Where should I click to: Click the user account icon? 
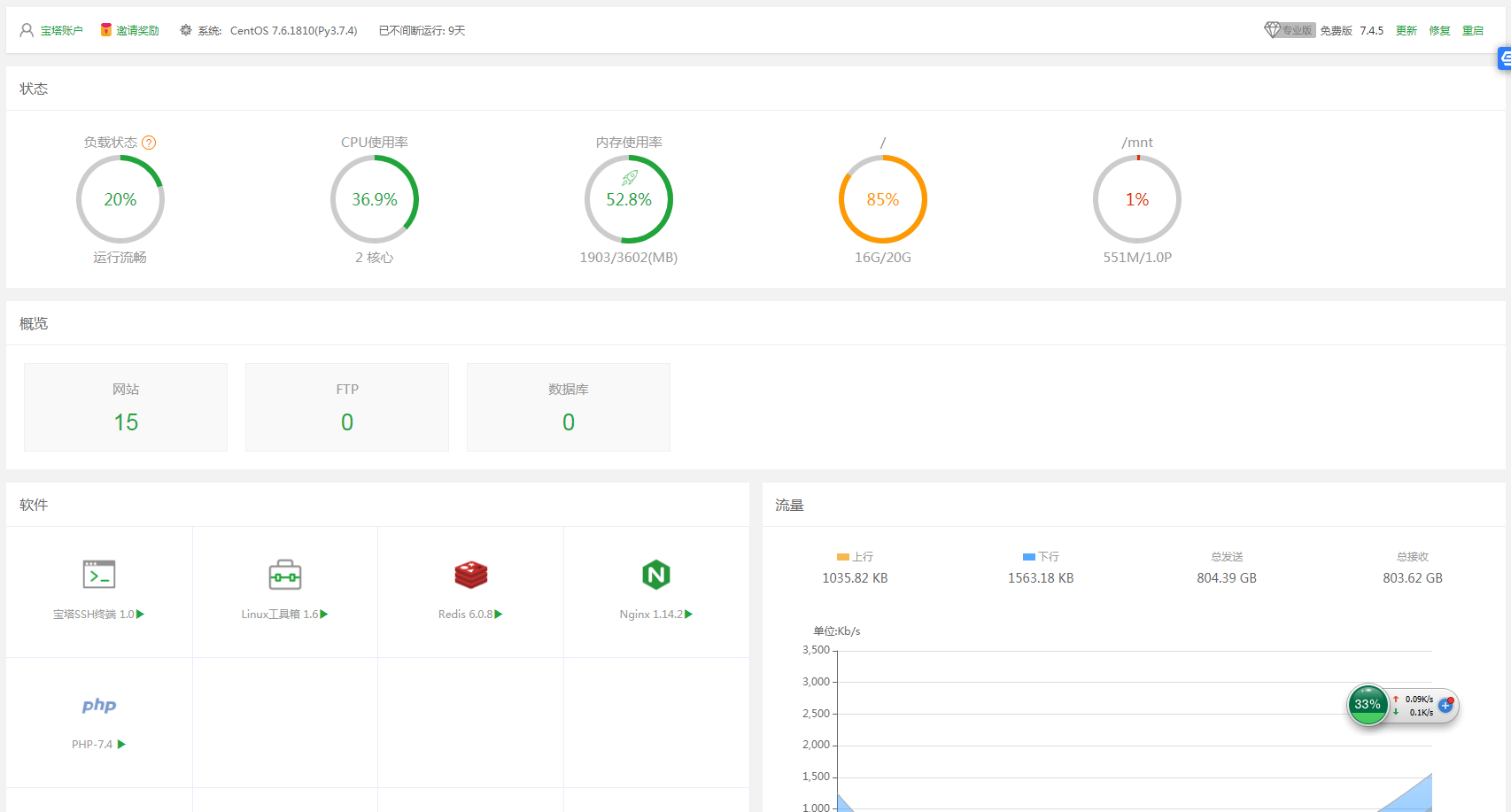tap(27, 30)
